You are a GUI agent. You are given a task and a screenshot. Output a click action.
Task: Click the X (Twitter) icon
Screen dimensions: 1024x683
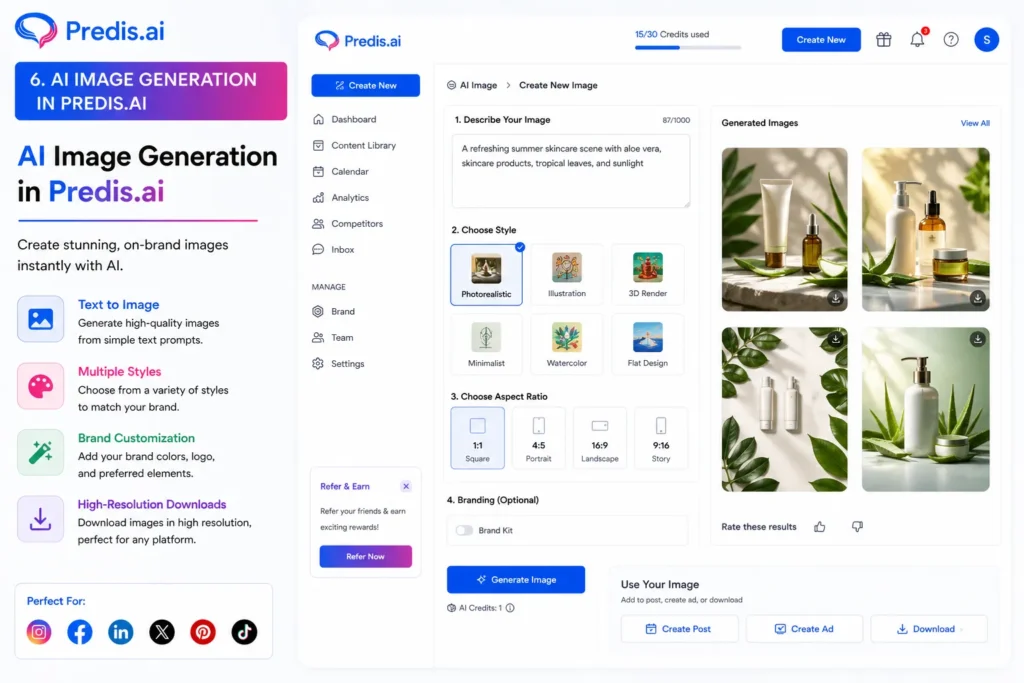pos(162,632)
